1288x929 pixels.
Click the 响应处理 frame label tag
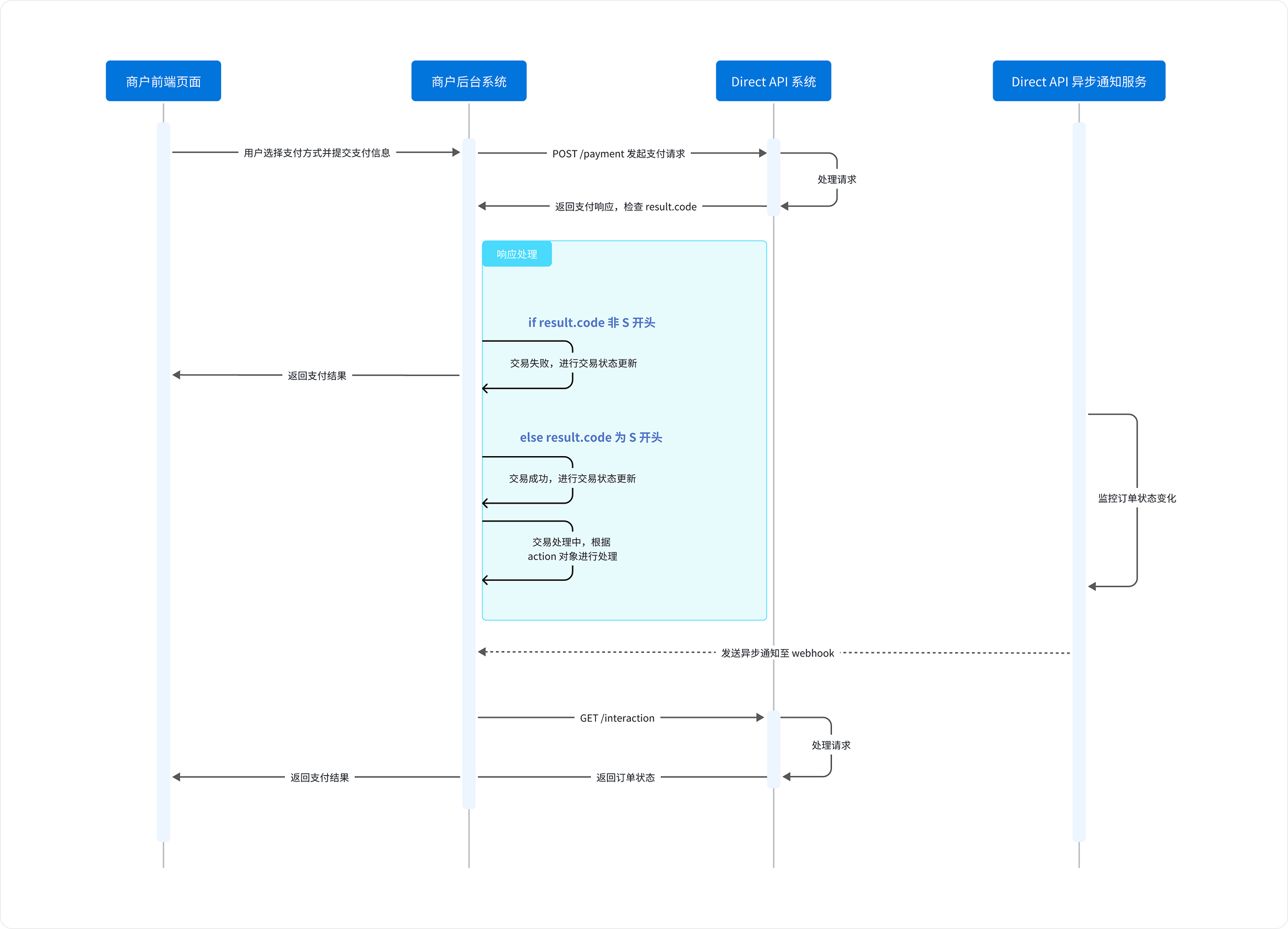pyautogui.click(x=517, y=254)
